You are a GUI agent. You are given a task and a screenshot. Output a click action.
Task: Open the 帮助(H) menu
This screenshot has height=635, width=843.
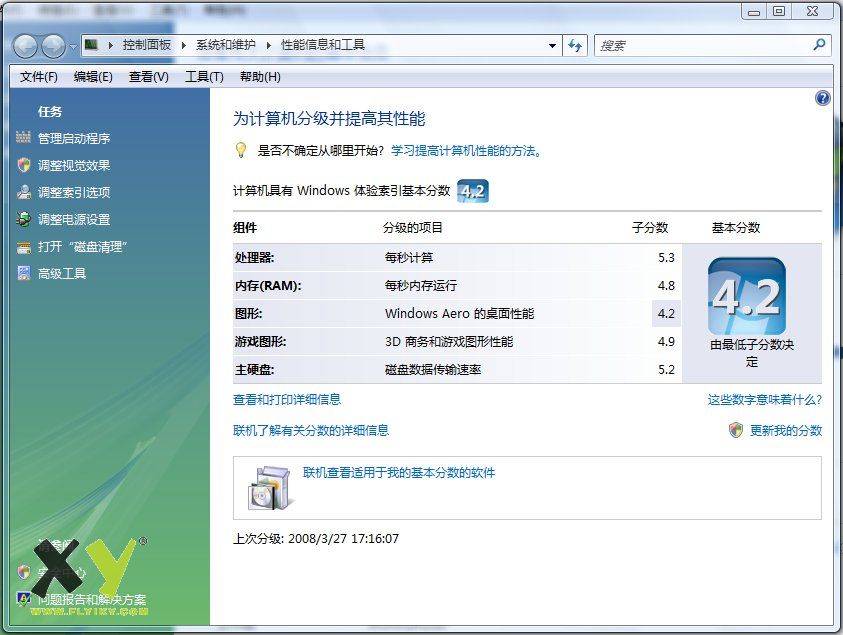[260, 77]
